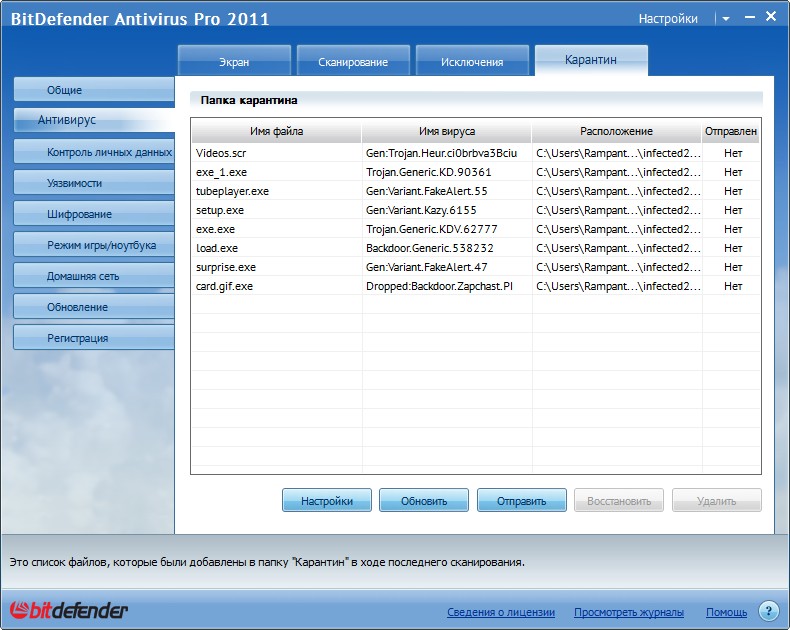Select Антивирус in the sidebar
This screenshot has height=630, width=790.
pos(94,120)
